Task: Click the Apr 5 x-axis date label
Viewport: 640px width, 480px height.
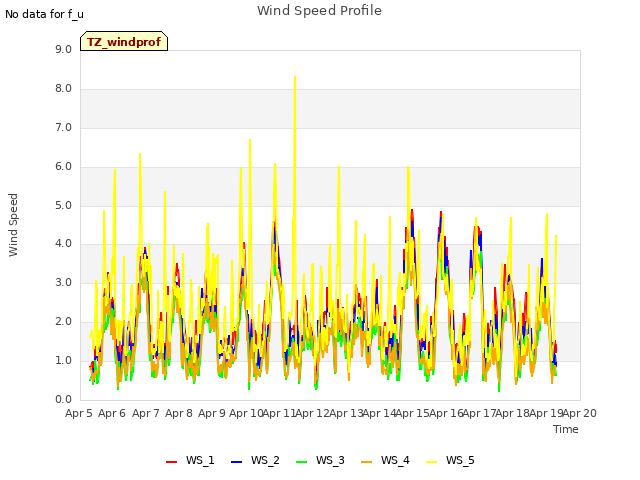Action: [79, 413]
